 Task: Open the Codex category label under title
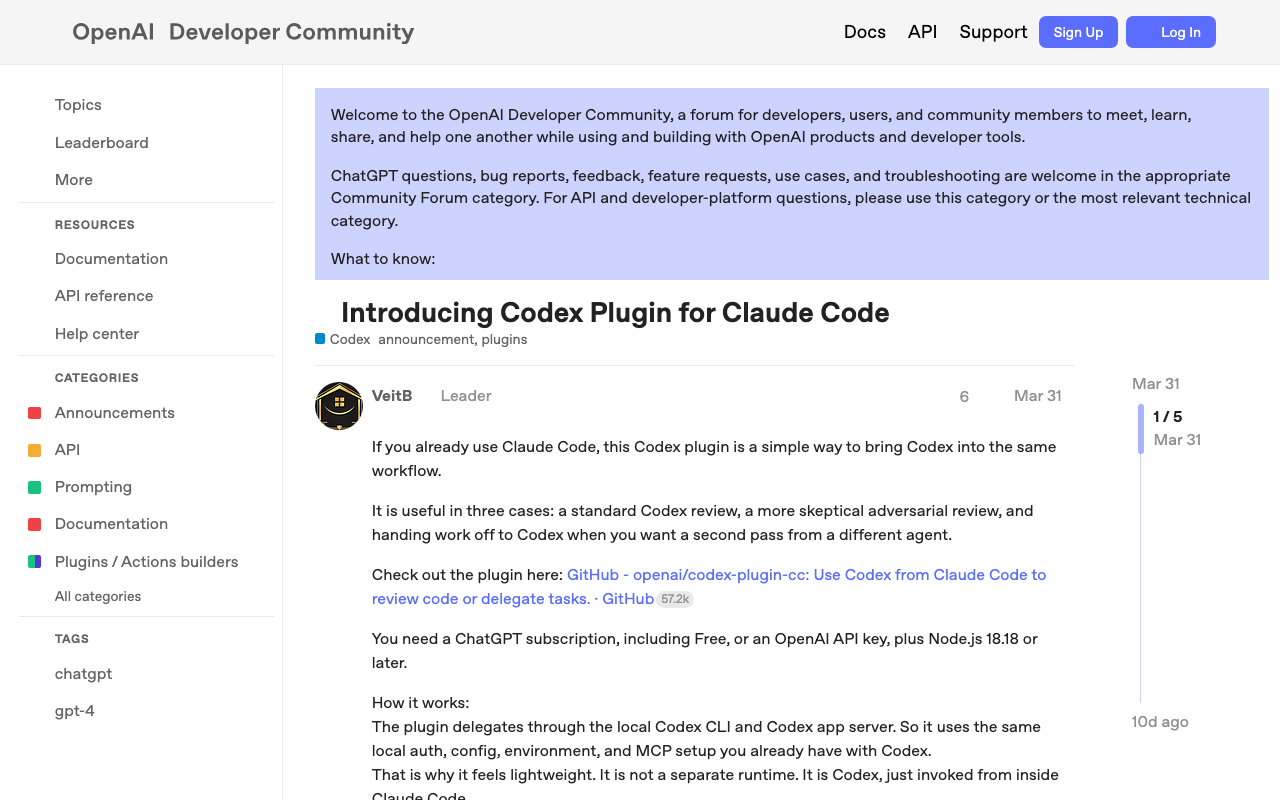click(350, 339)
